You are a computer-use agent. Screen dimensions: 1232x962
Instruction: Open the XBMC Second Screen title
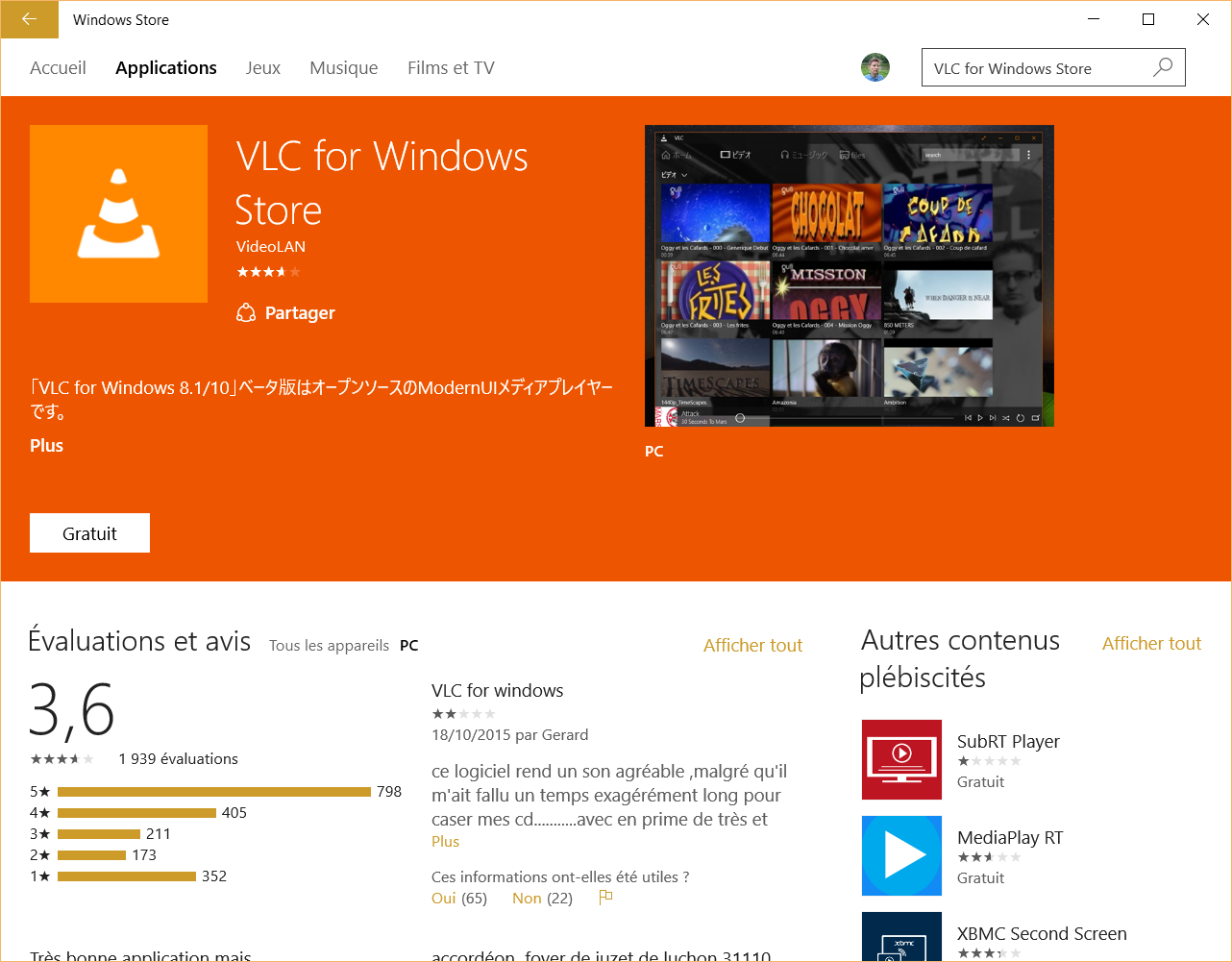coord(1042,933)
